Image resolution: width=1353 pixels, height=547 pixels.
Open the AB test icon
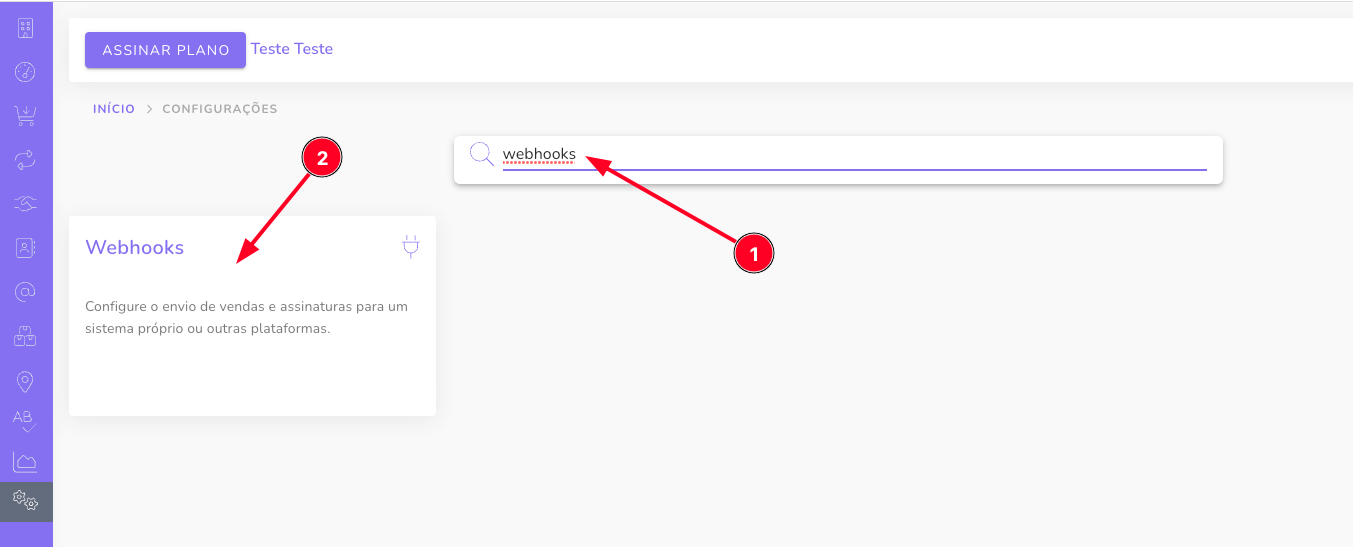pos(25,420)
